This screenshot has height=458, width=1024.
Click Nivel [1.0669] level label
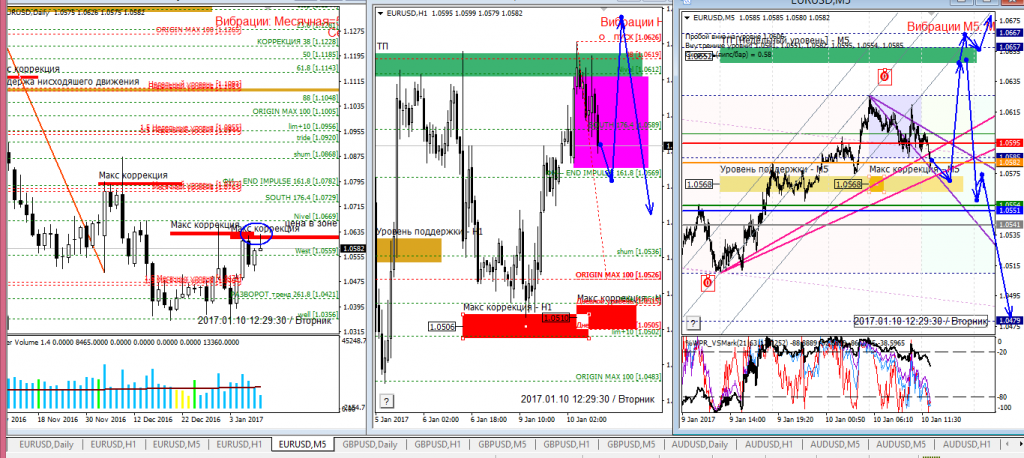coord(316,216)
